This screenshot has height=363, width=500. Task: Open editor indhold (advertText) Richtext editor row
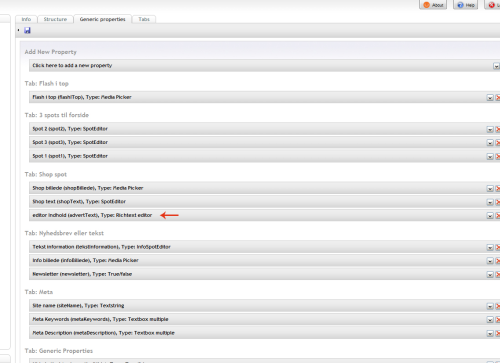264,215
